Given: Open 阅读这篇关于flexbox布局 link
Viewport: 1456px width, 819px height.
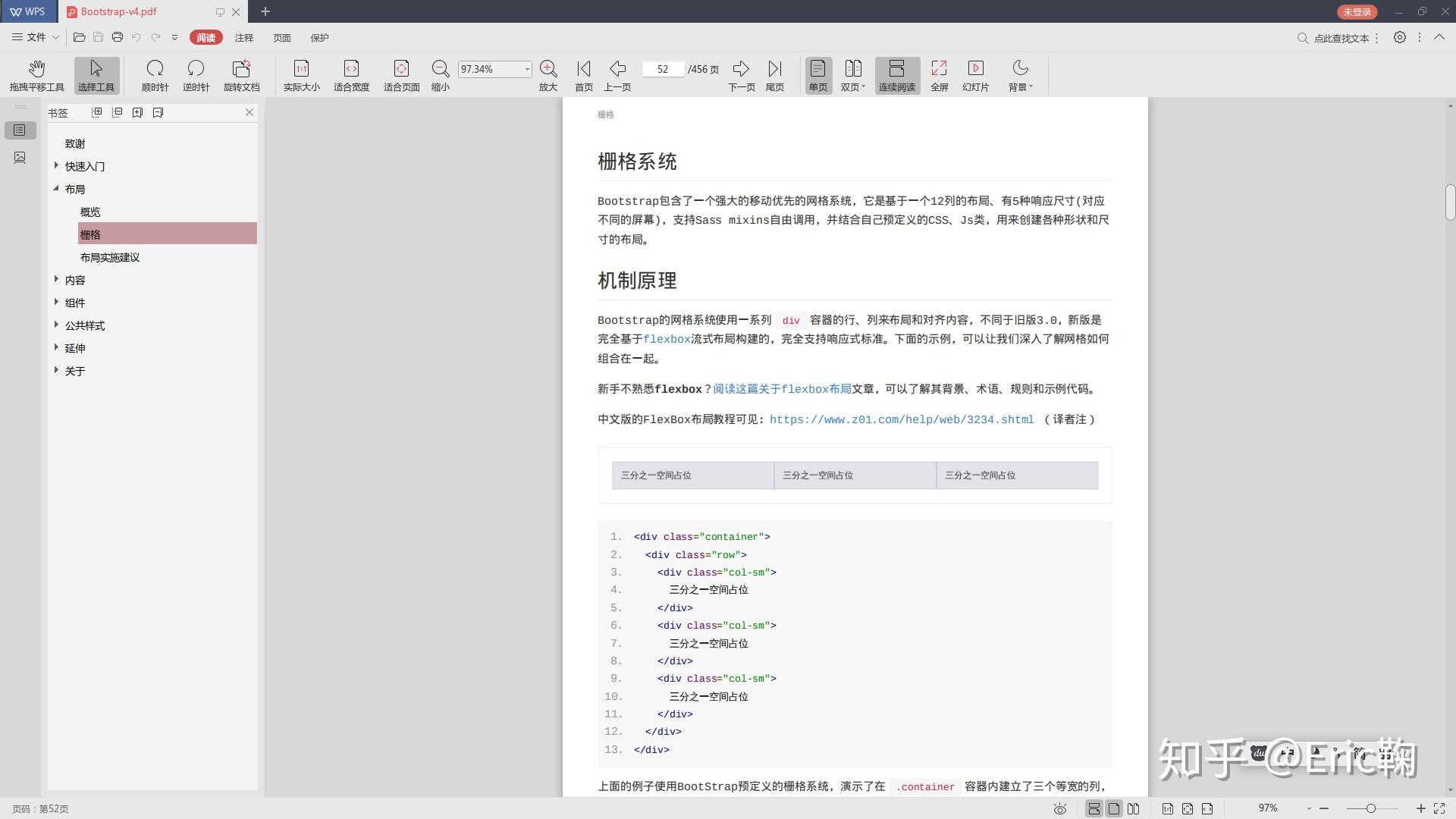Looking at the screenshot, I should (x=782, y=389).
